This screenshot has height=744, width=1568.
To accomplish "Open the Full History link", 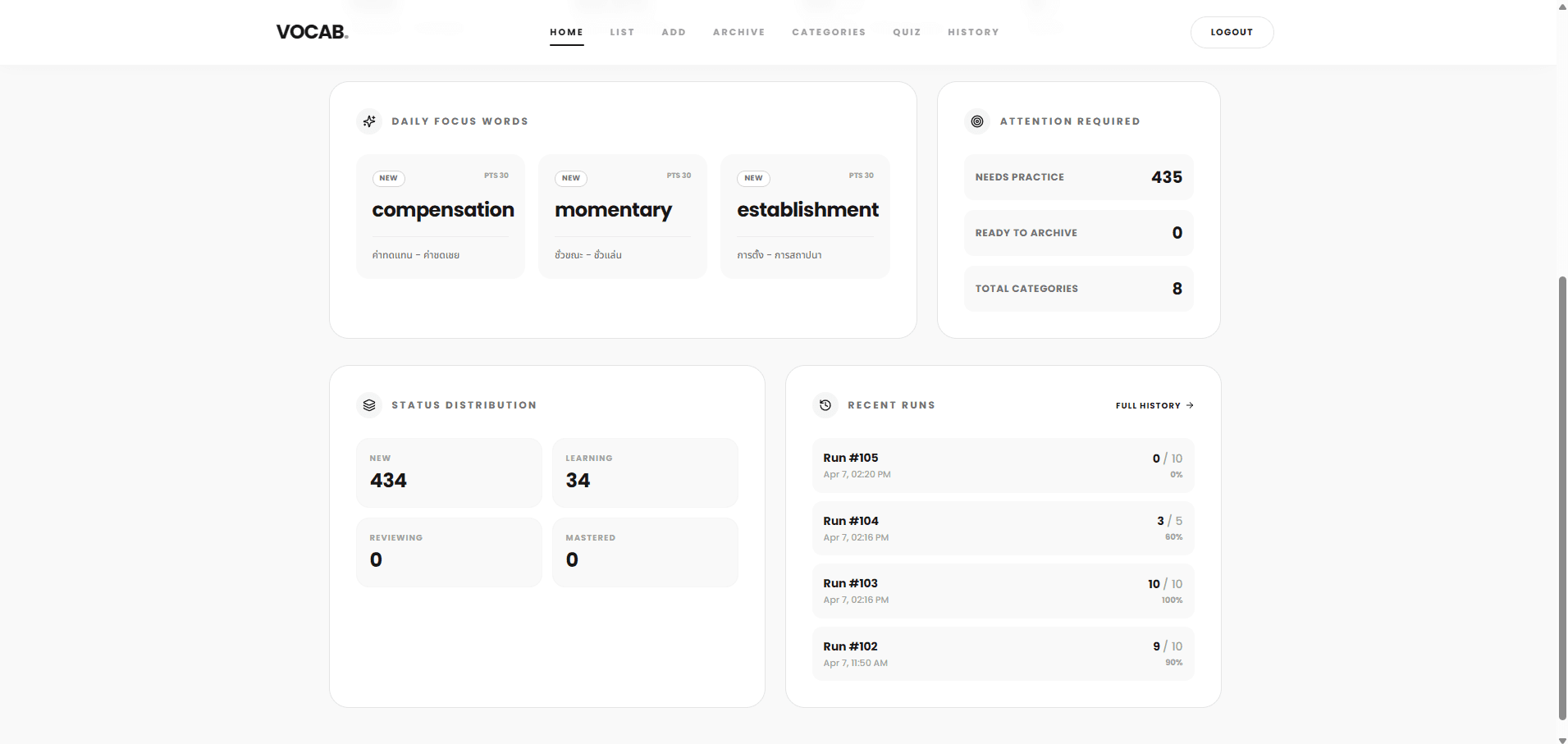I will [1148, 405].
